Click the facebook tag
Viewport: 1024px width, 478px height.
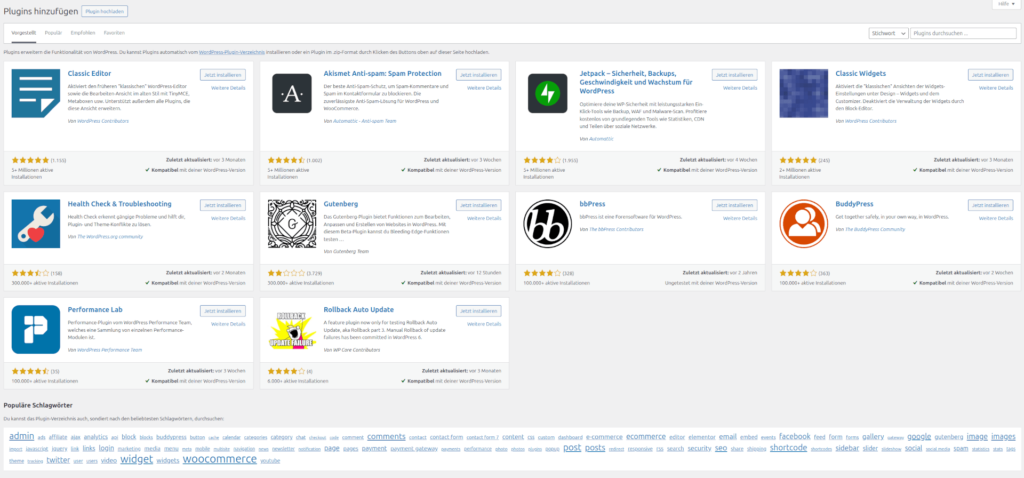(795, 437)
